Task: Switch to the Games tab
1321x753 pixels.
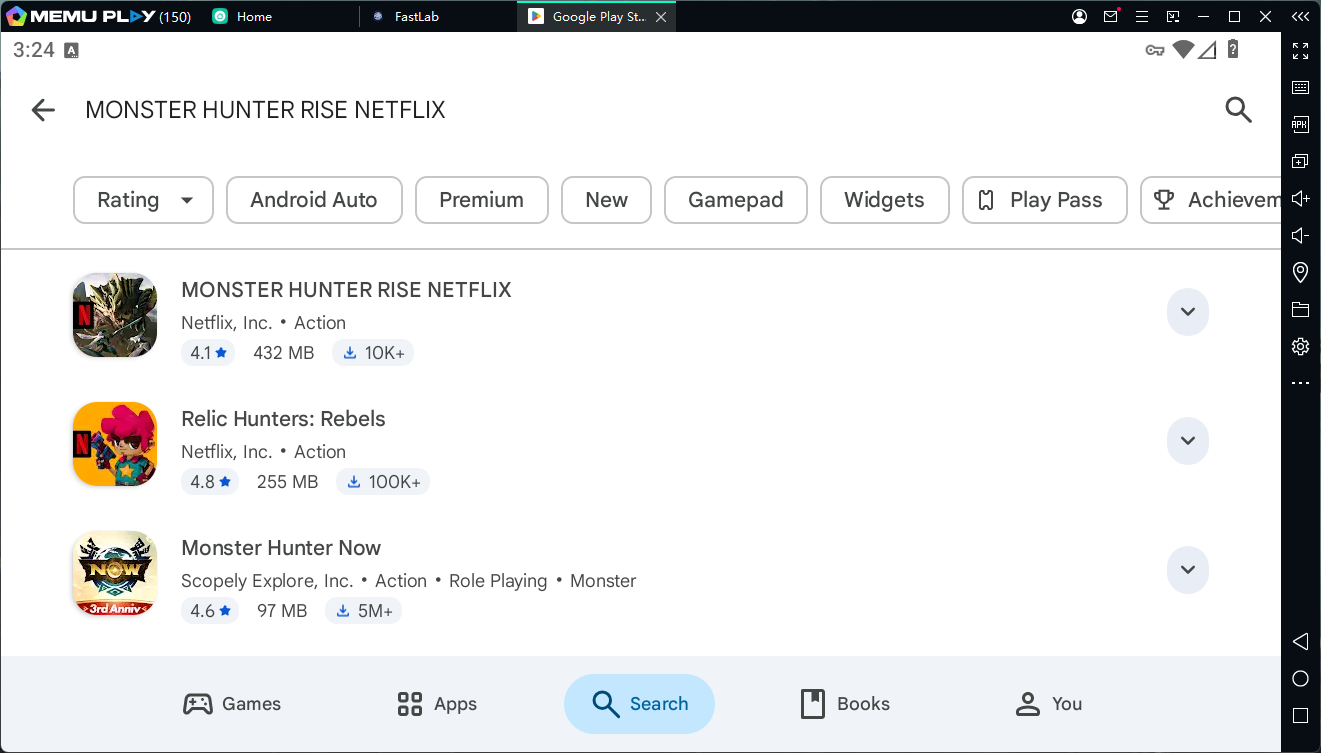Action: (232, 704)
